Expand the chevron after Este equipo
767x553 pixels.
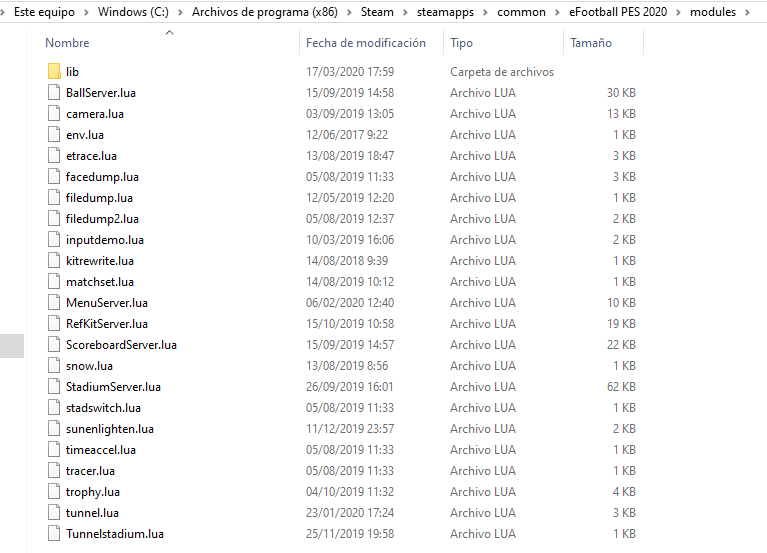[x=86, y=12]
